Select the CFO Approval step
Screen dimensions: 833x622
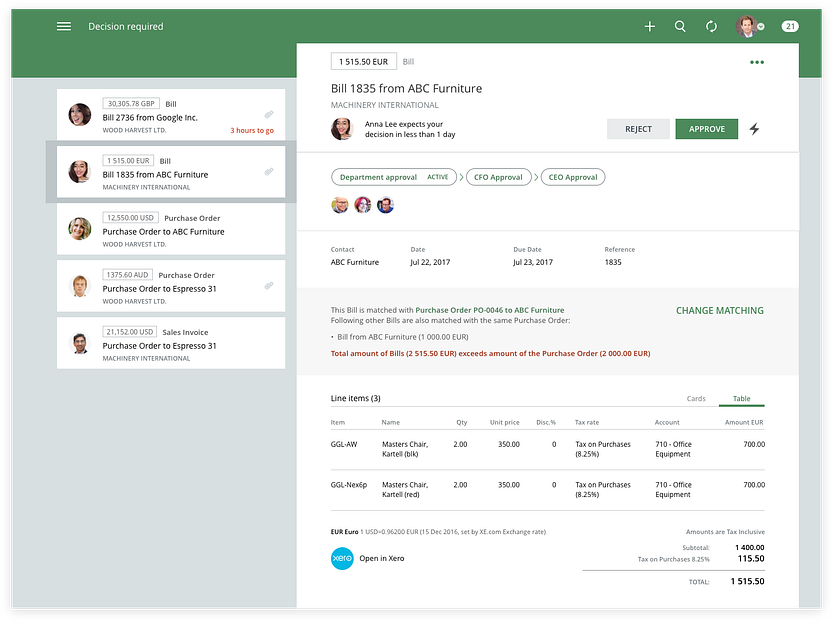[x=498, y=177]
